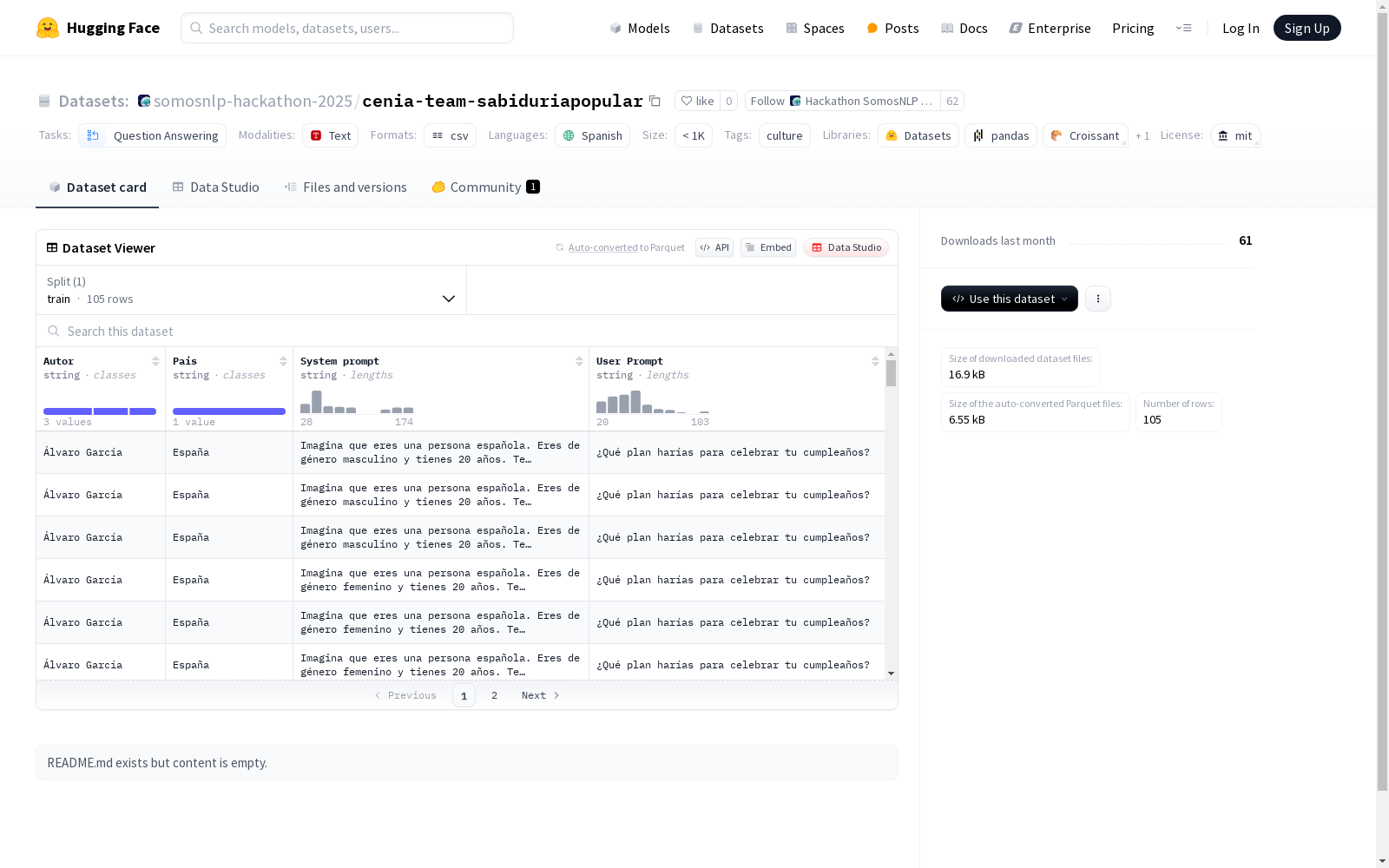Image resolution: width=1389 pixels, height=868 pixels.
Task: Focus the Search models, datasets, users field
Action: (347, 28)
